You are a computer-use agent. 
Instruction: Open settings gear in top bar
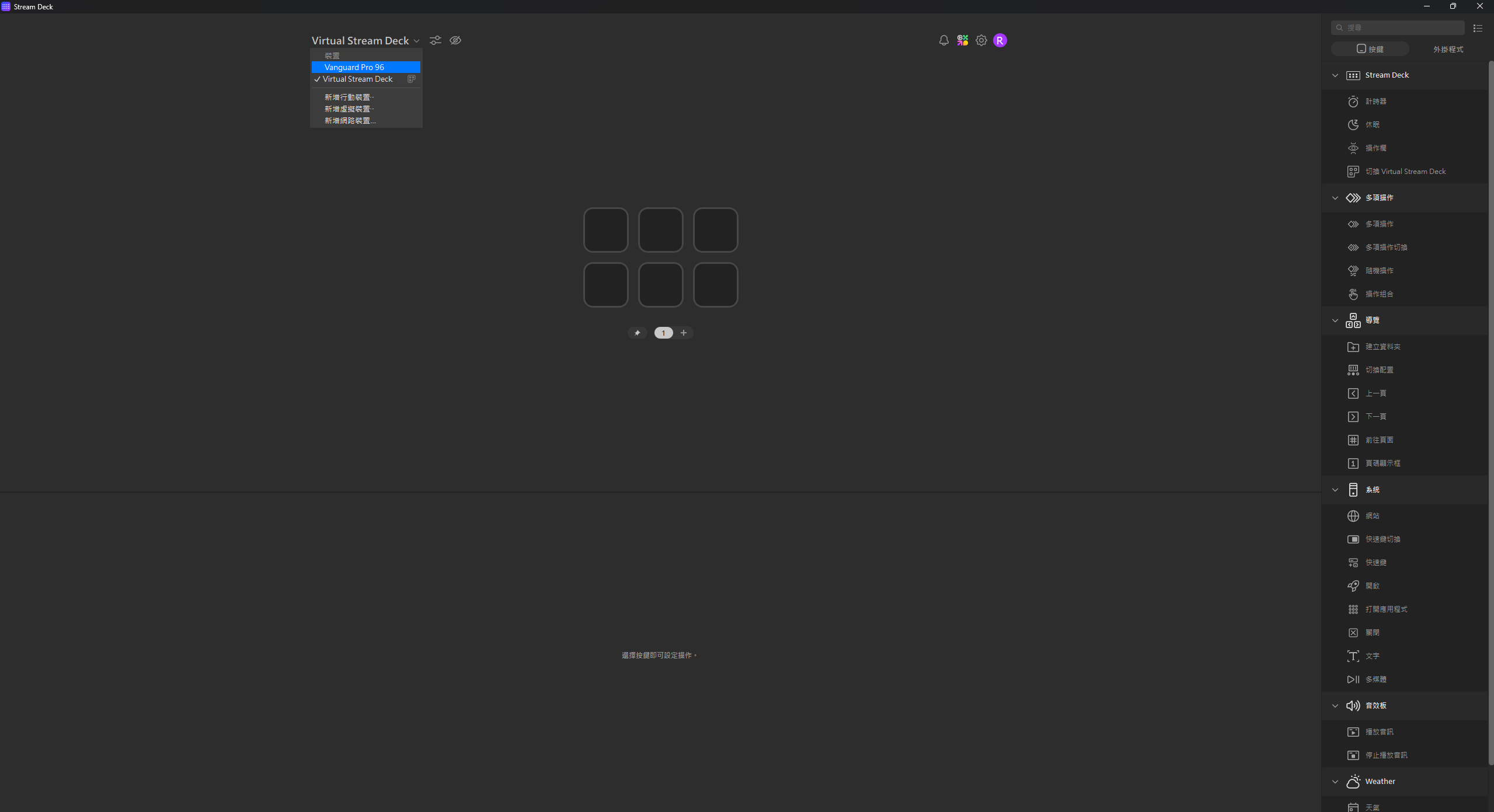click(981, 40)
